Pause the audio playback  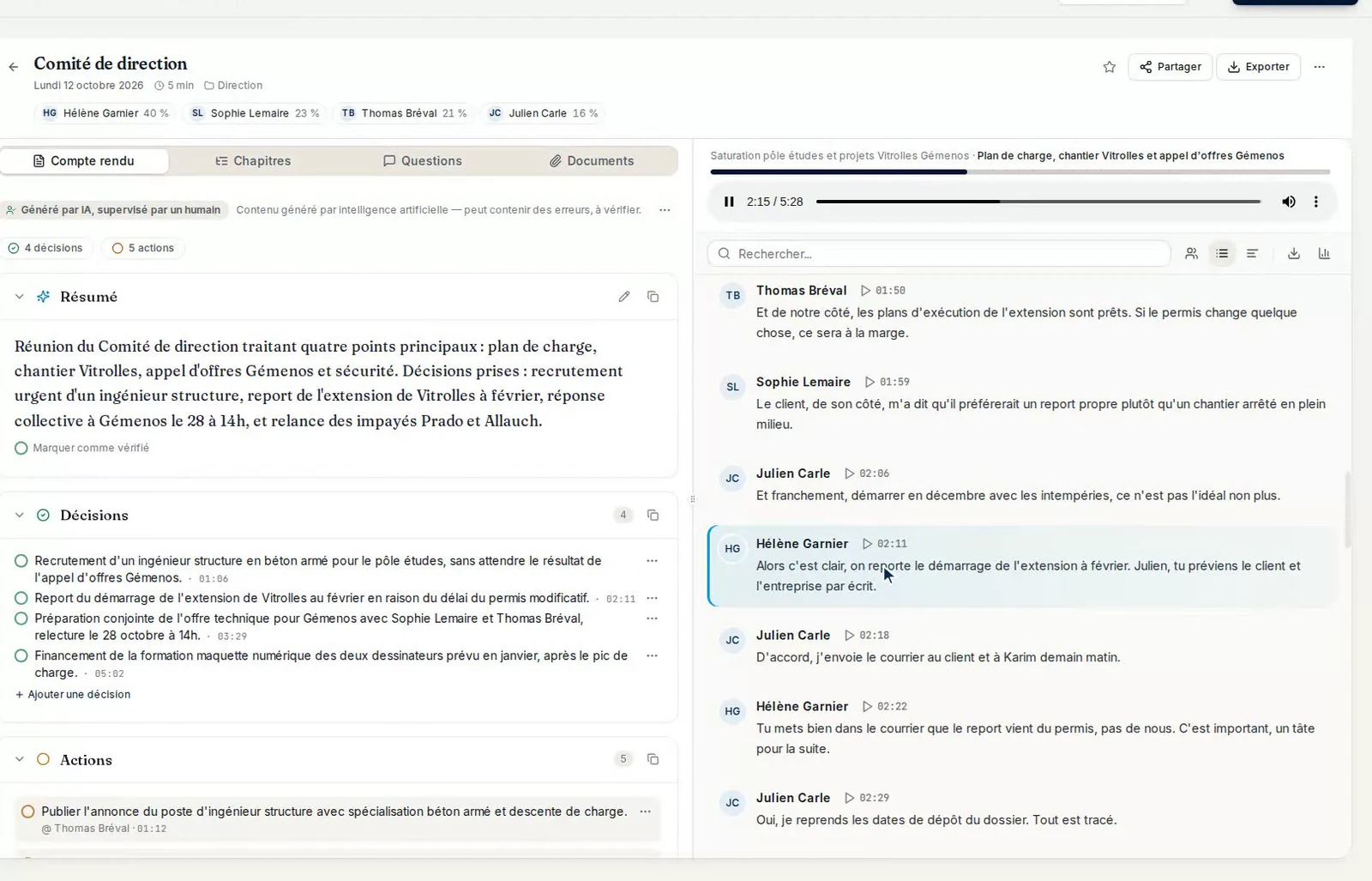729,202
